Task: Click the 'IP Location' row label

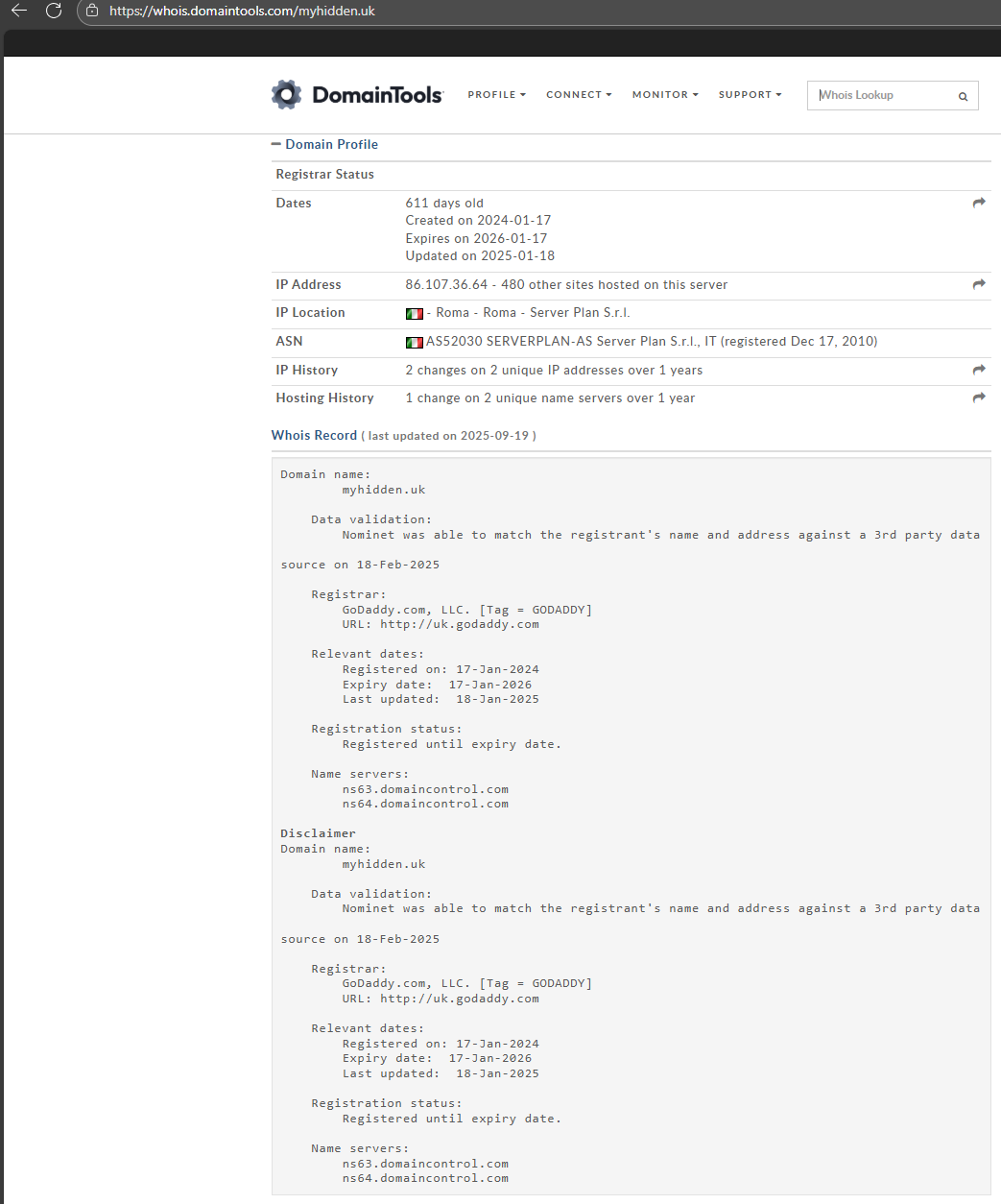Action: coord(310,313)
